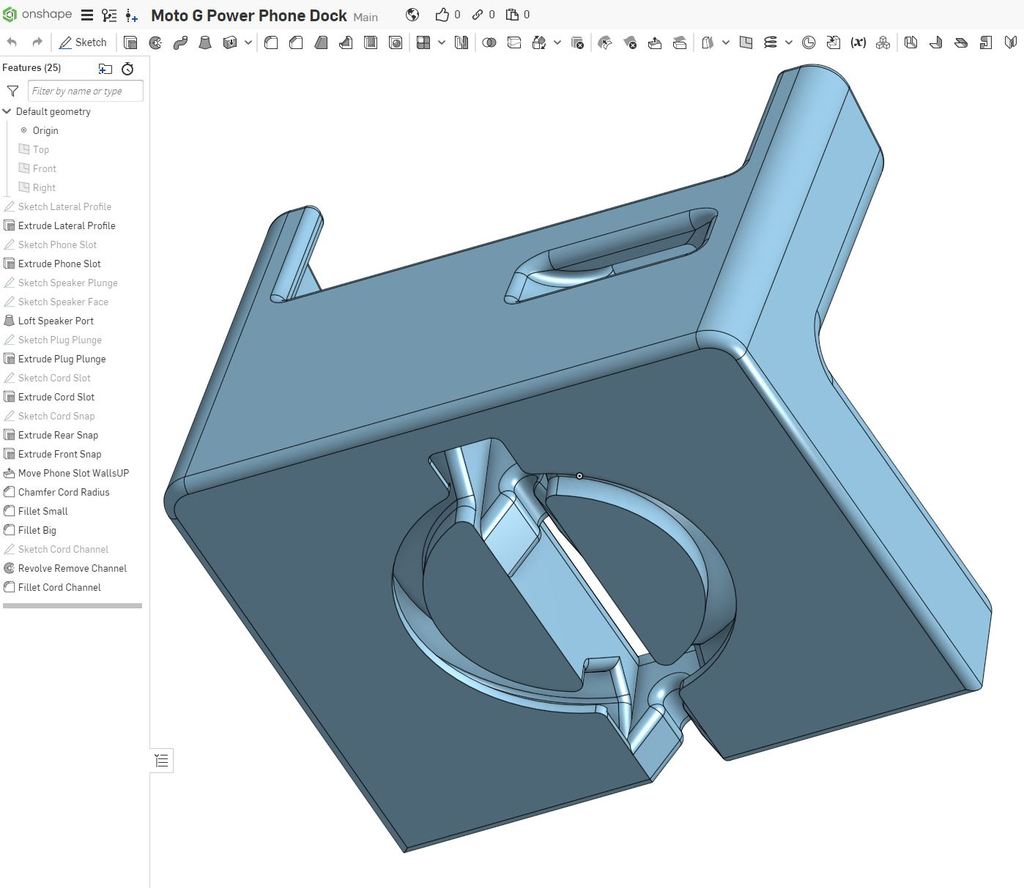Click the Main branch label
The height and width of the screenshot is (888, 1024).
click(x=365, y=16)
